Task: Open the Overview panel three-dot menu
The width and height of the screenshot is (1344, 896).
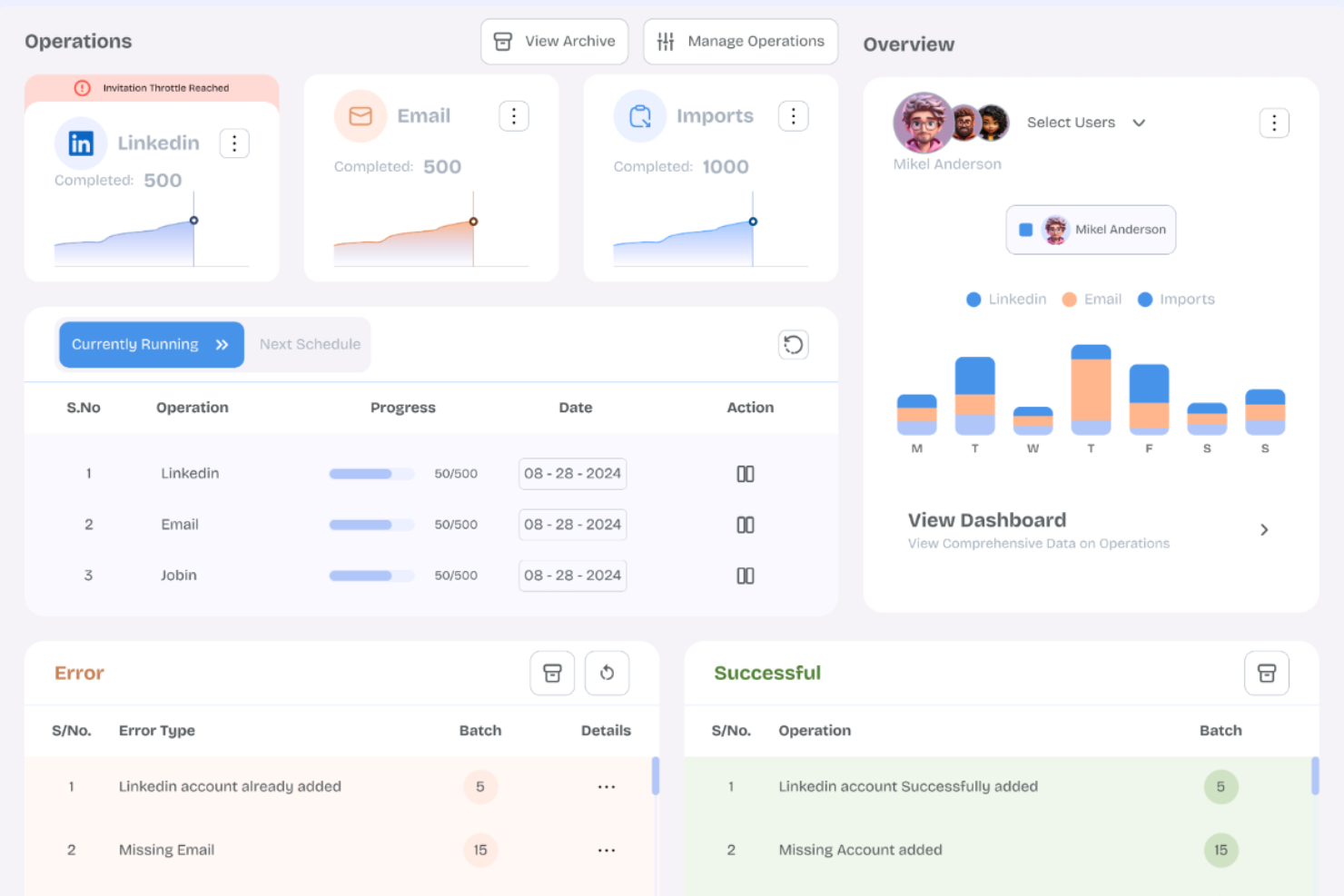Action: tap(1274, 123)
